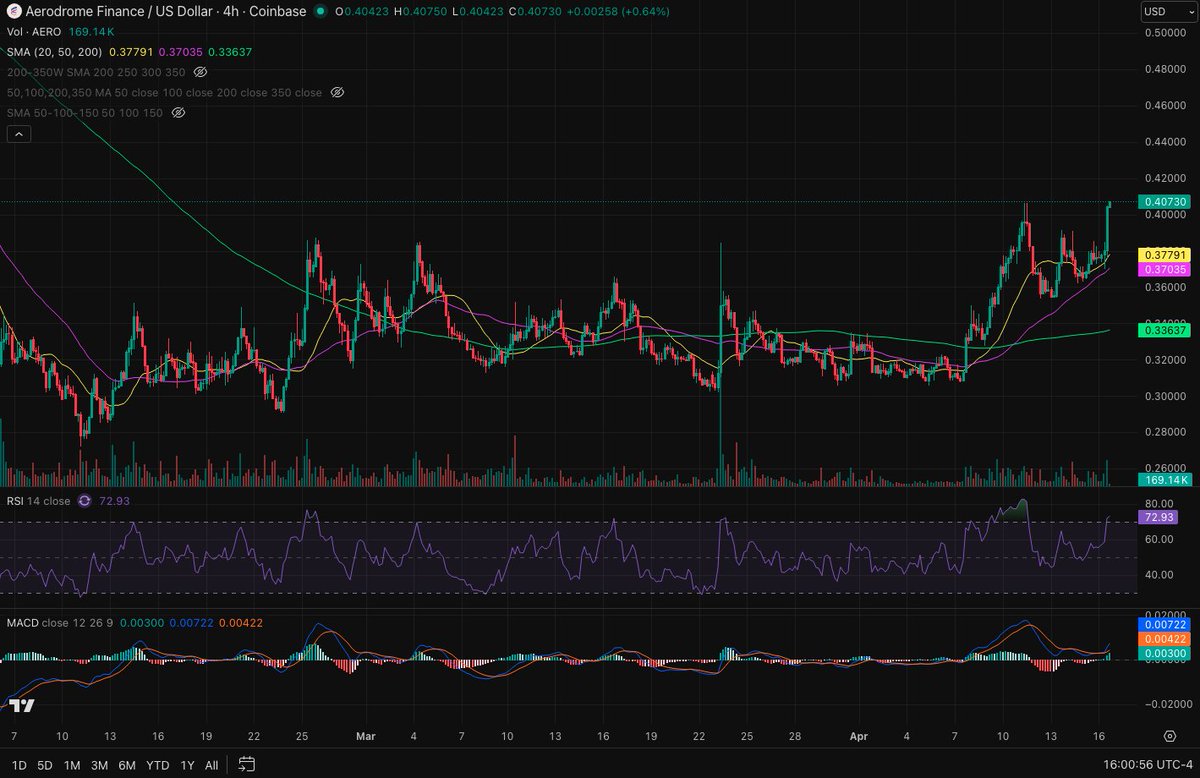
Task: Click the +0.00258 (+0.64%) change value
Action: (x=620, y=11)
